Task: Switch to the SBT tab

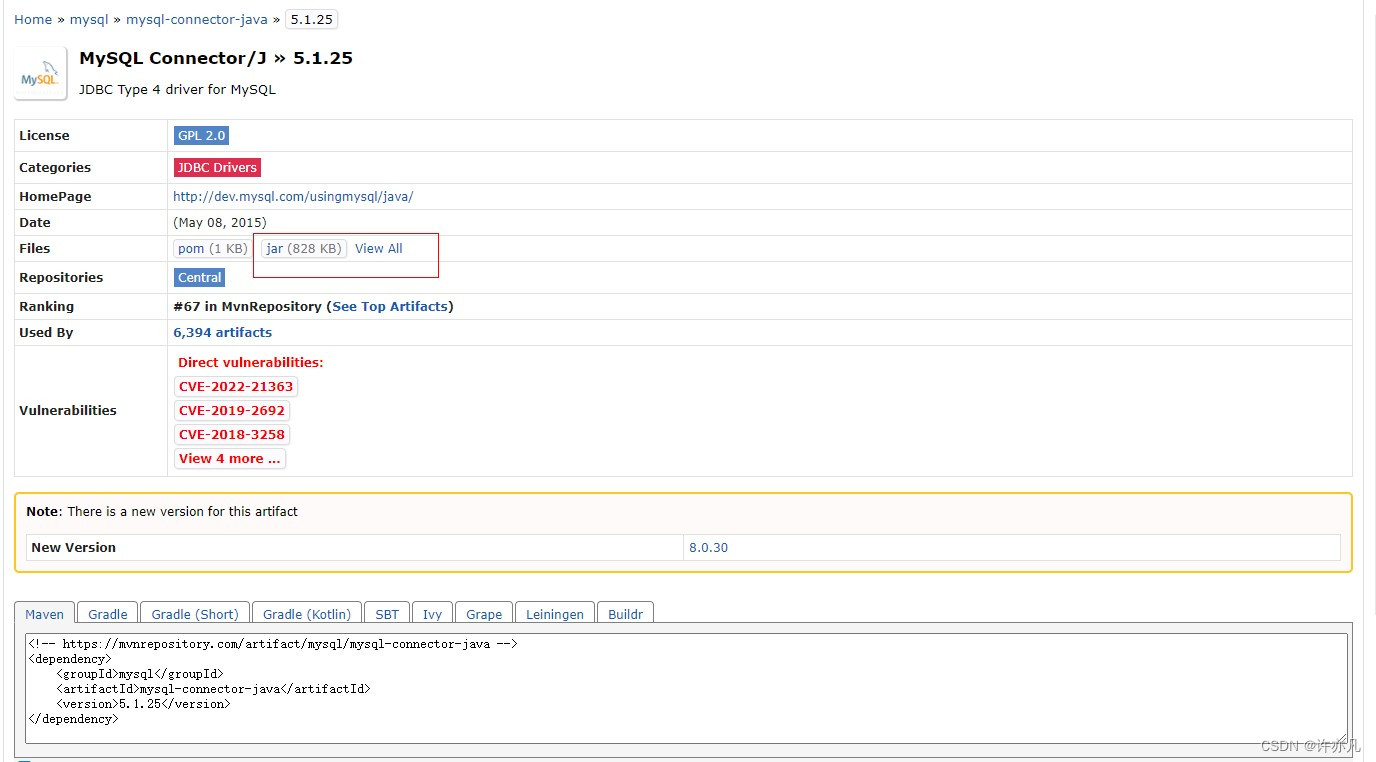Action: (x=387, y=614)
